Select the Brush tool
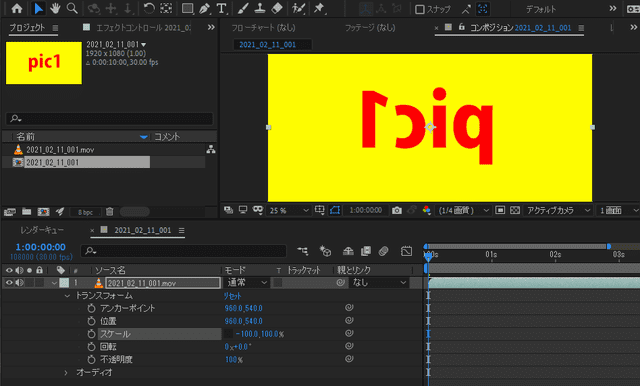Image resolution: width=640 pixels, height=386 pixels. pyautogui.click(x=243, y=9)
